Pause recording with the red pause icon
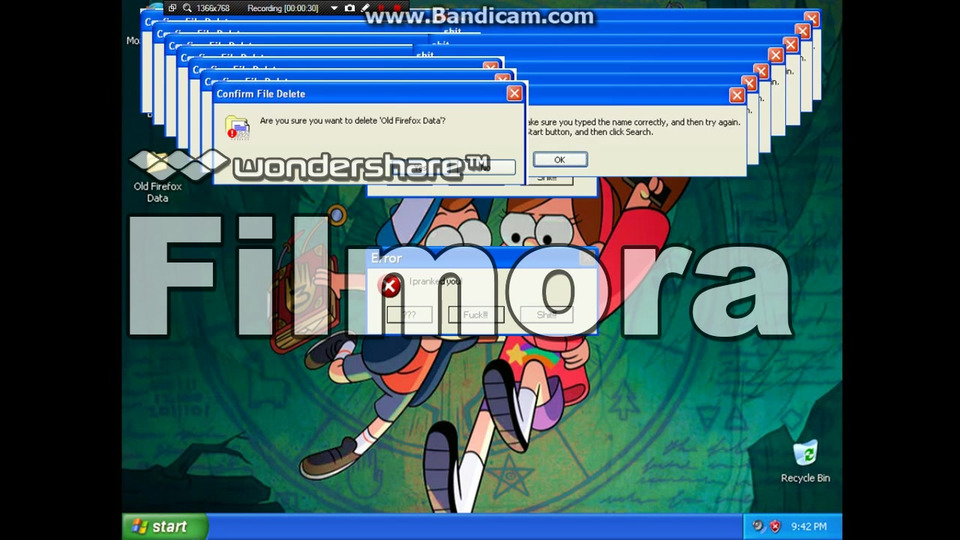This screenshot has height=540, width=960. pos(381,8)
